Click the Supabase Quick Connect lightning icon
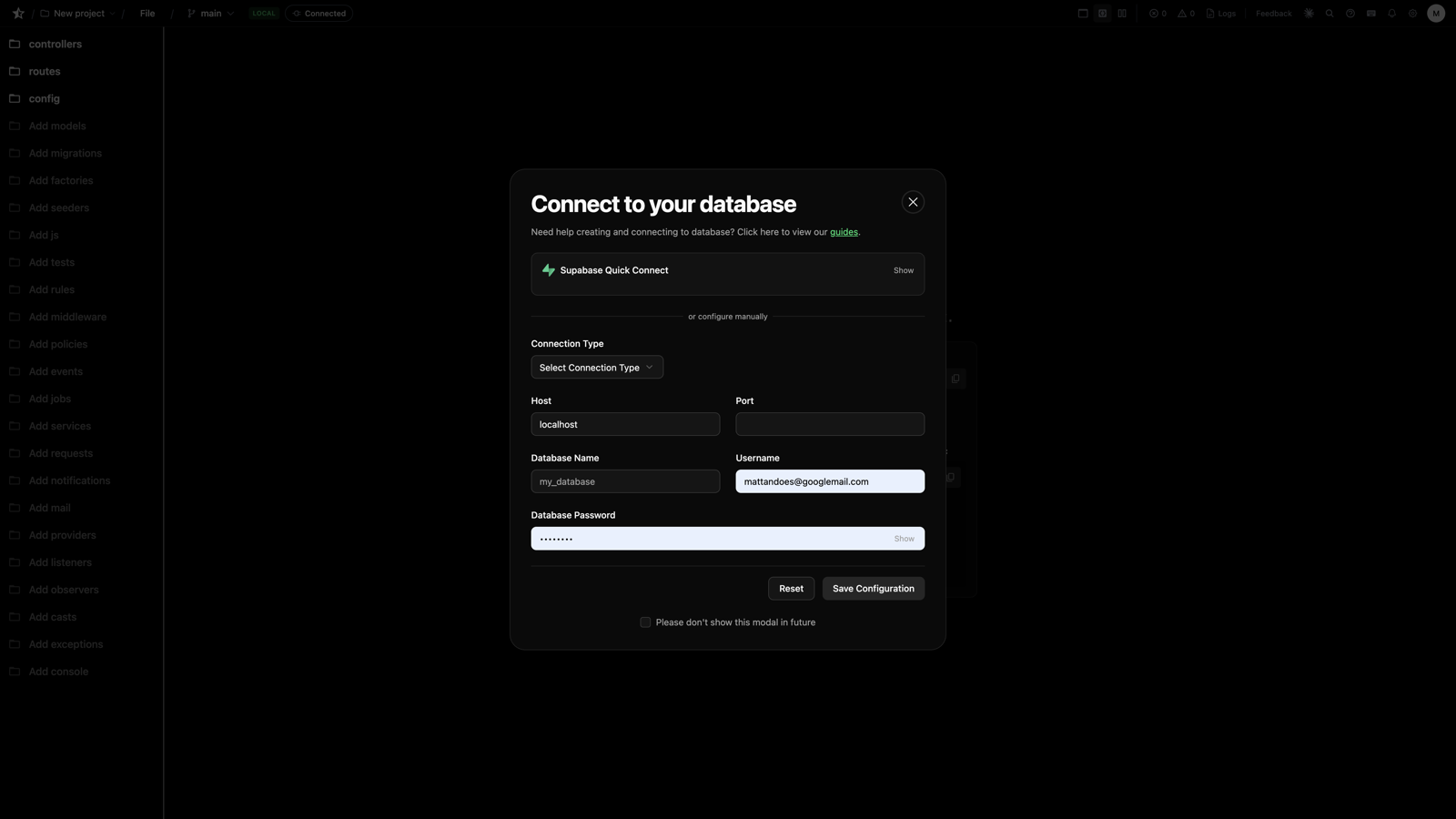1456x819 pixels. [549, 270]
